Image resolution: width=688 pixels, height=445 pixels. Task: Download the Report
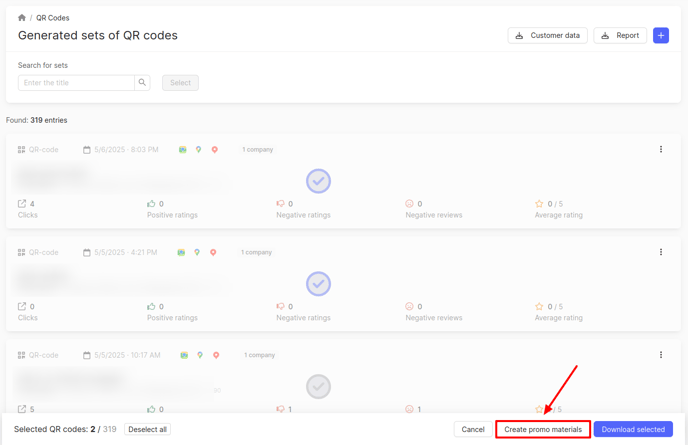[x=620, y=36]
